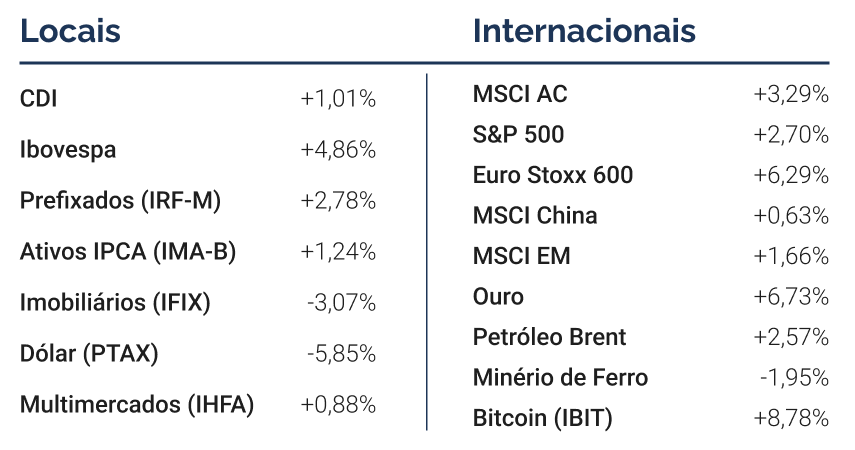The image size is (855, 450).
Task: Select the Bitcoin (IBIT) label
Action: (x=543, y=418)
